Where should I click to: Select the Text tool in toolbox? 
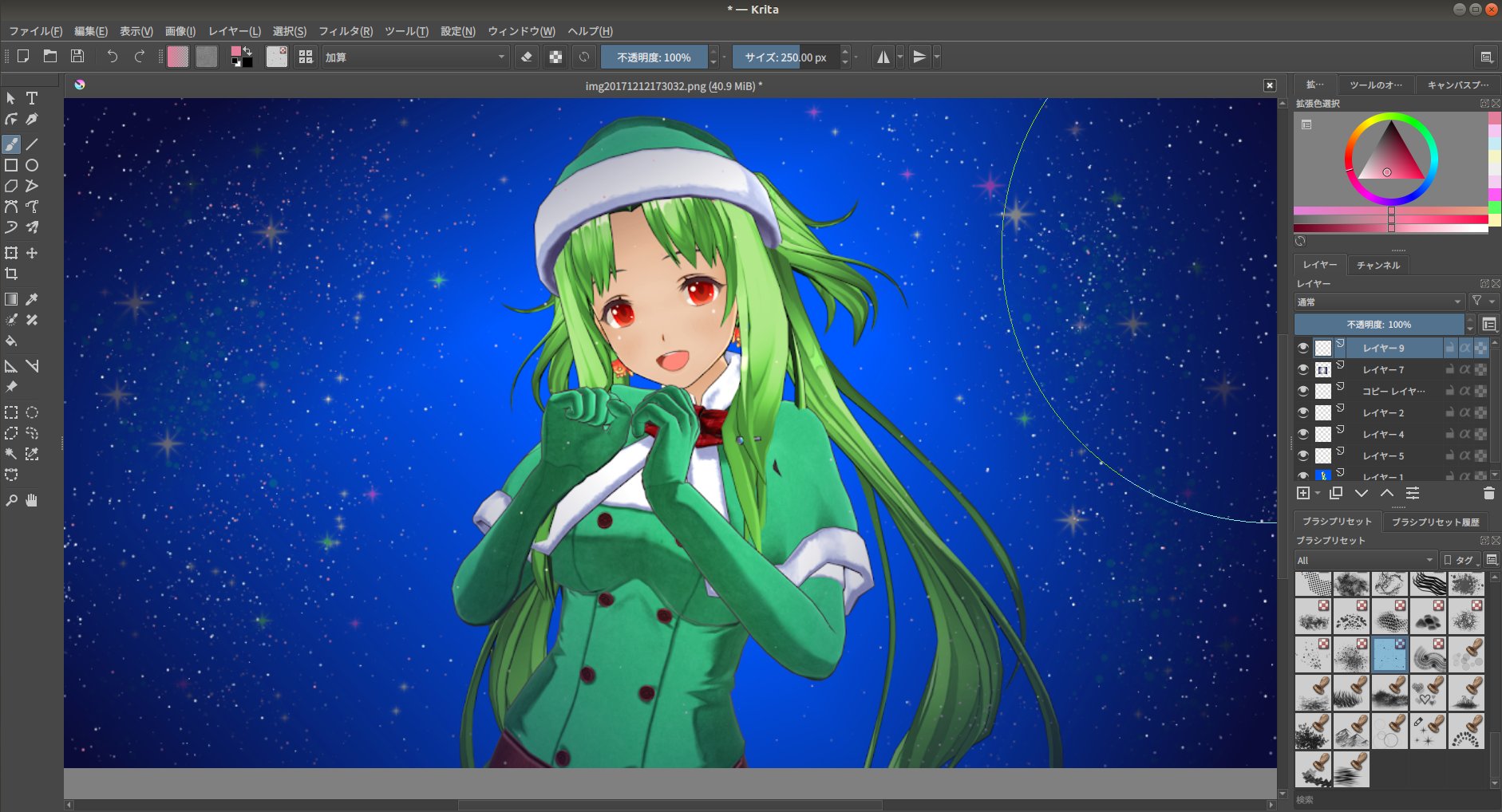tap(32, 98)
